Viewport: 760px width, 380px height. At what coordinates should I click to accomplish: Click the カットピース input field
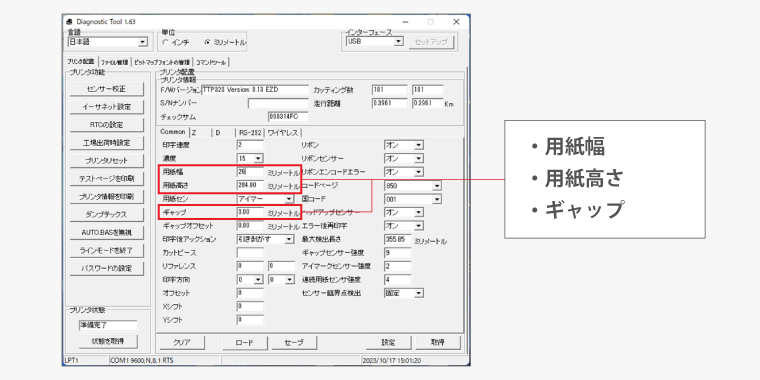click(x=250, y=253)
